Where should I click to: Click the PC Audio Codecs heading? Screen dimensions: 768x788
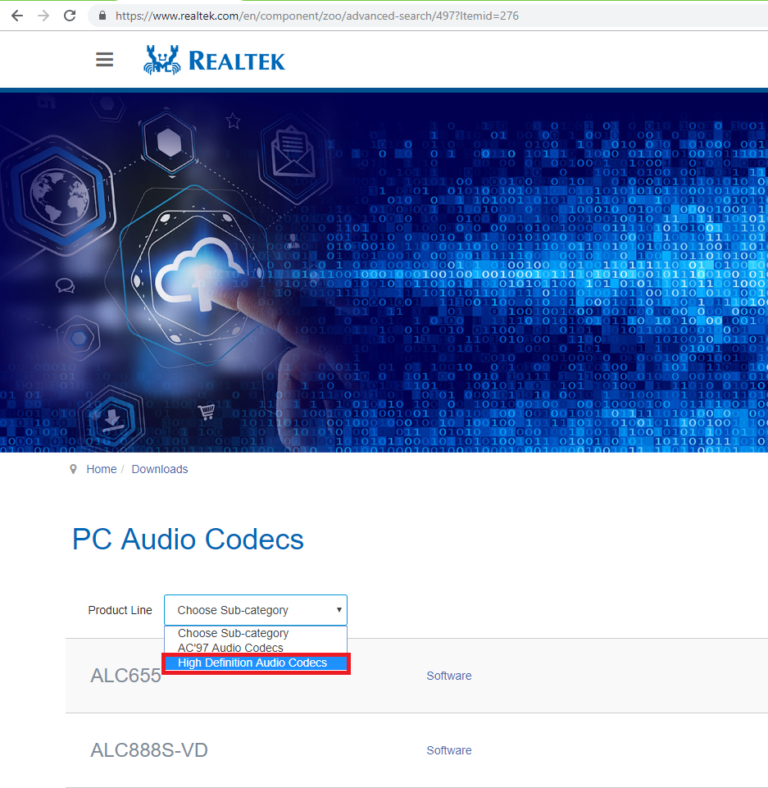click(x=188, y=539)
